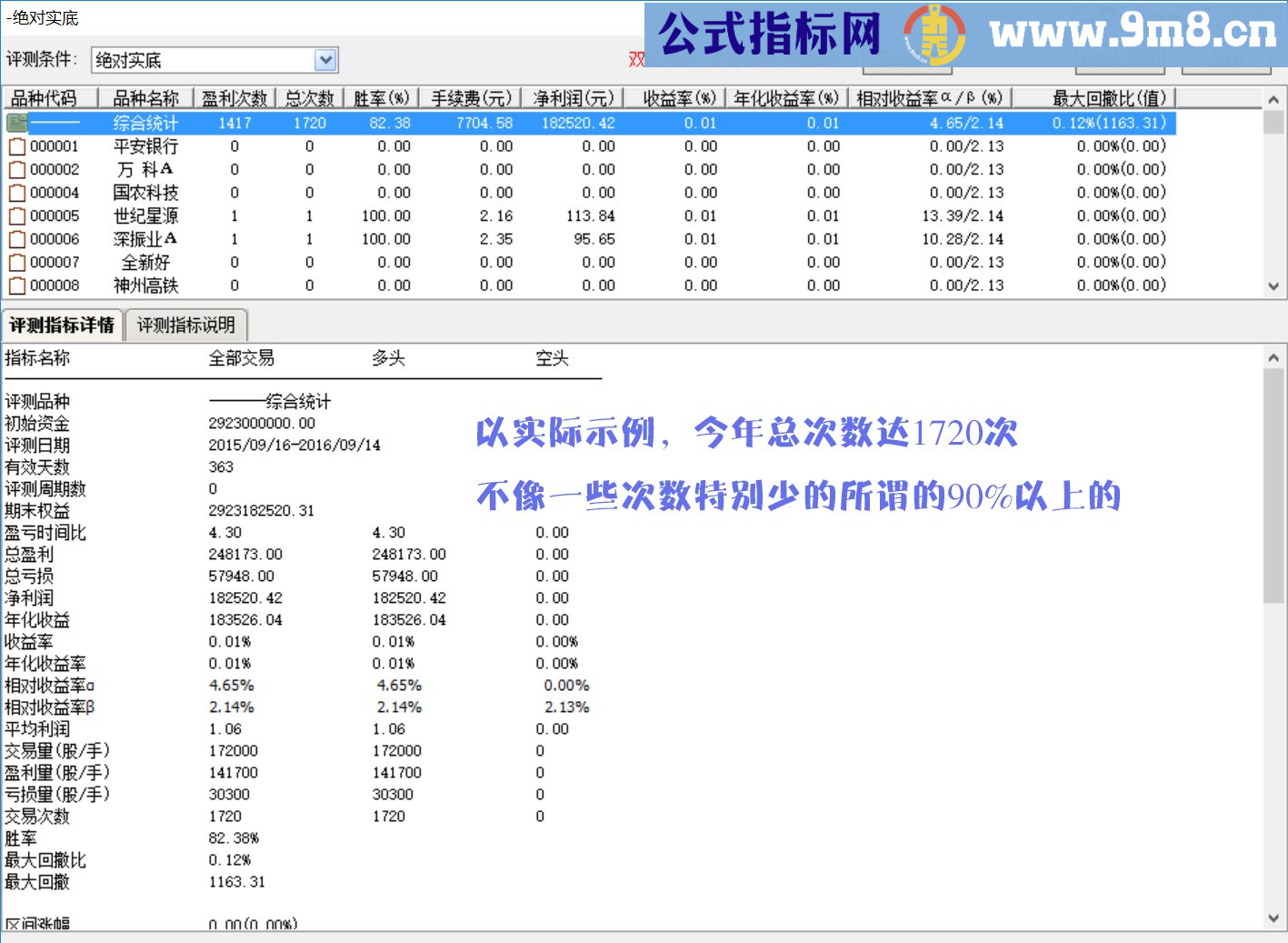Sort by 年化收益率(%) column header
Image resolution: width=1288 pixels, height=943 pixels.
tap(787, 98)
